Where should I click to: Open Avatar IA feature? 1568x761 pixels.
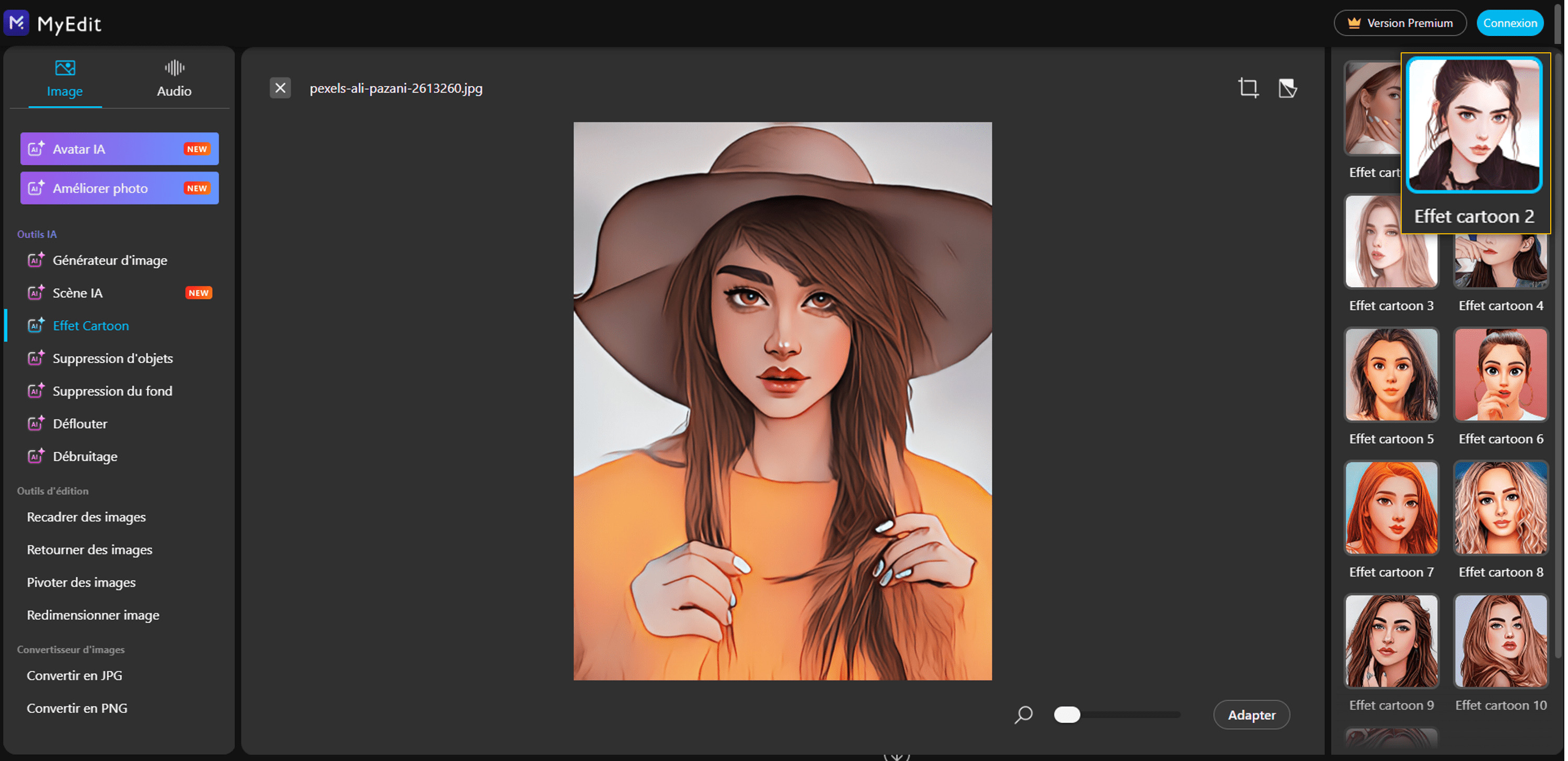pyautogui.click(x=119, y=149)
